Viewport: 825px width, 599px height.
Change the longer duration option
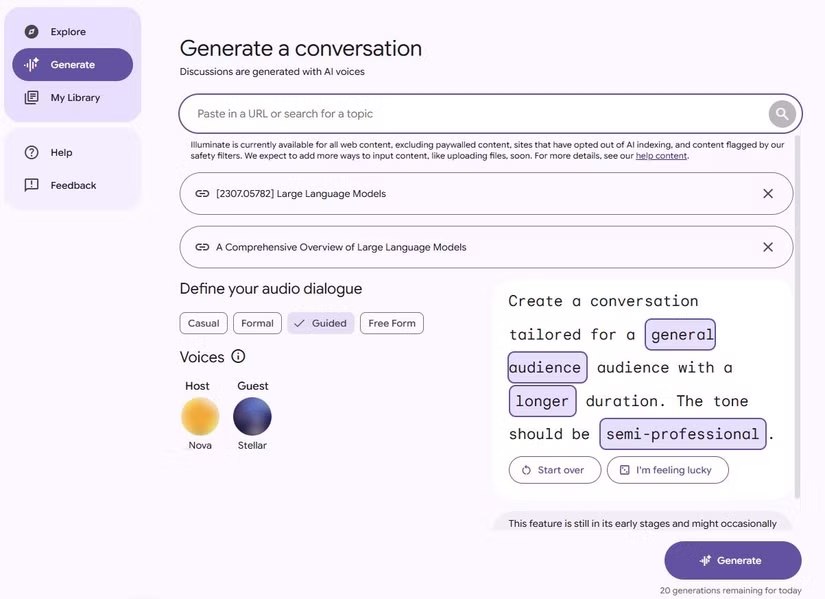pos(543,401)
